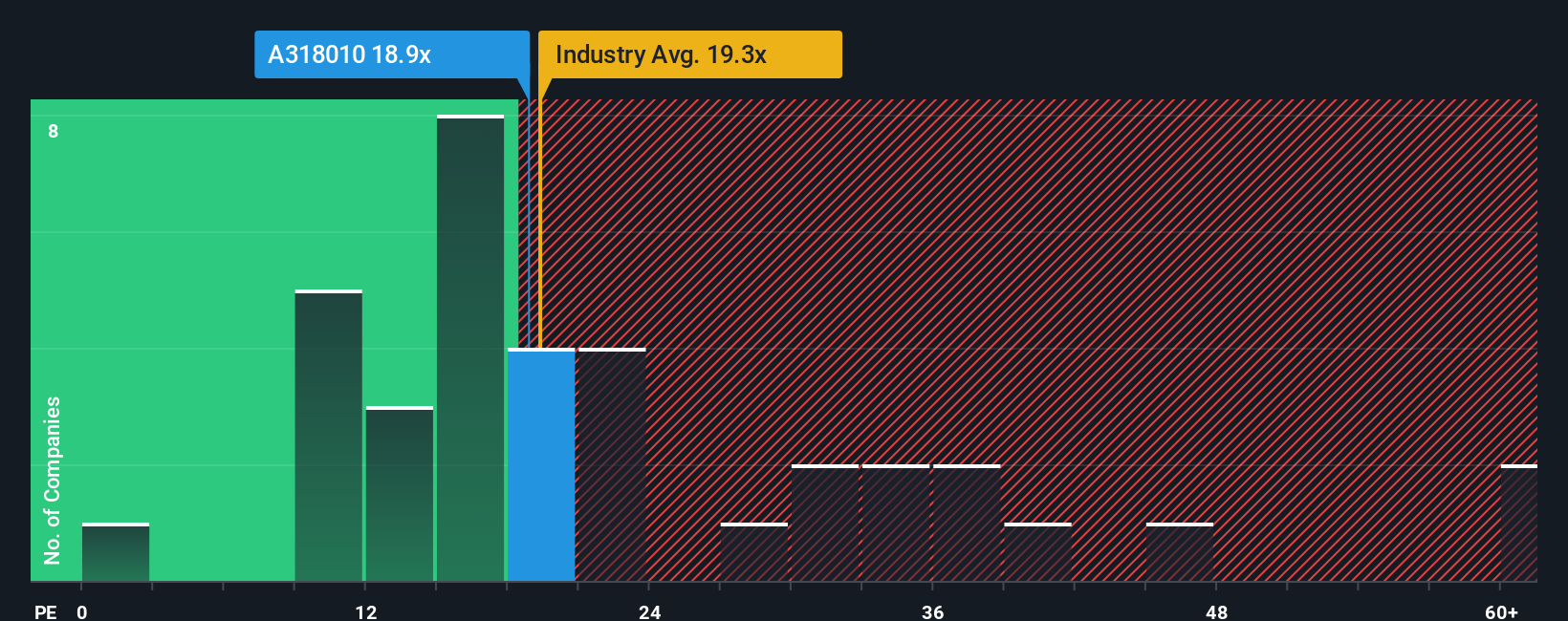The width and height of the screenshot is (1568, 621).
Task: Click the '36' axis label
Action: click(x=933, y=611)
